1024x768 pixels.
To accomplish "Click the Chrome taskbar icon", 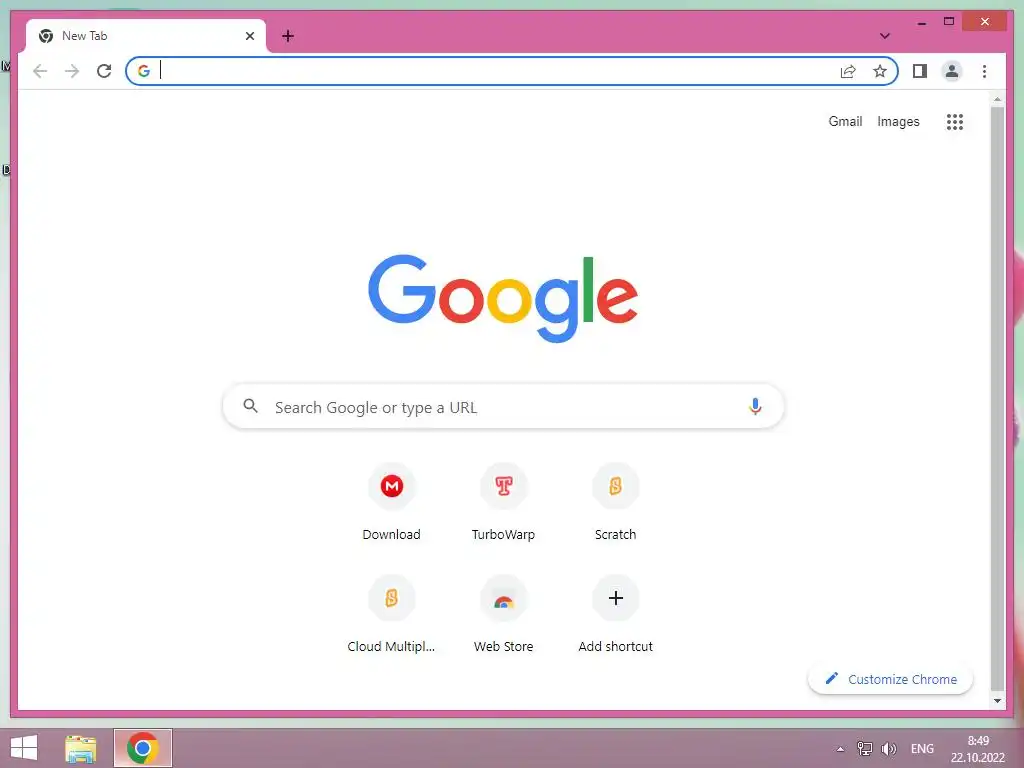I will 142,748.
